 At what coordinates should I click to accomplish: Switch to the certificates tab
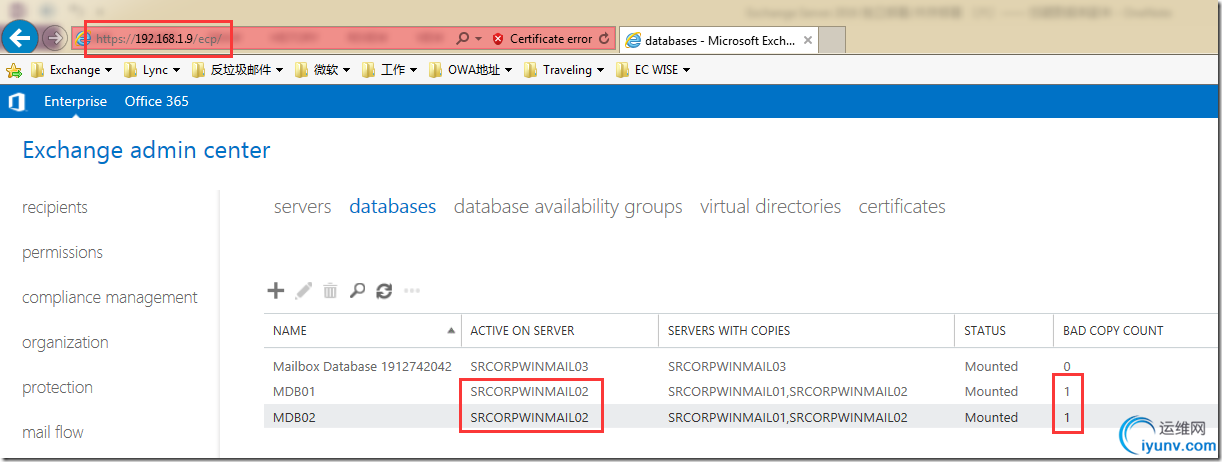(x=902, y=207)
